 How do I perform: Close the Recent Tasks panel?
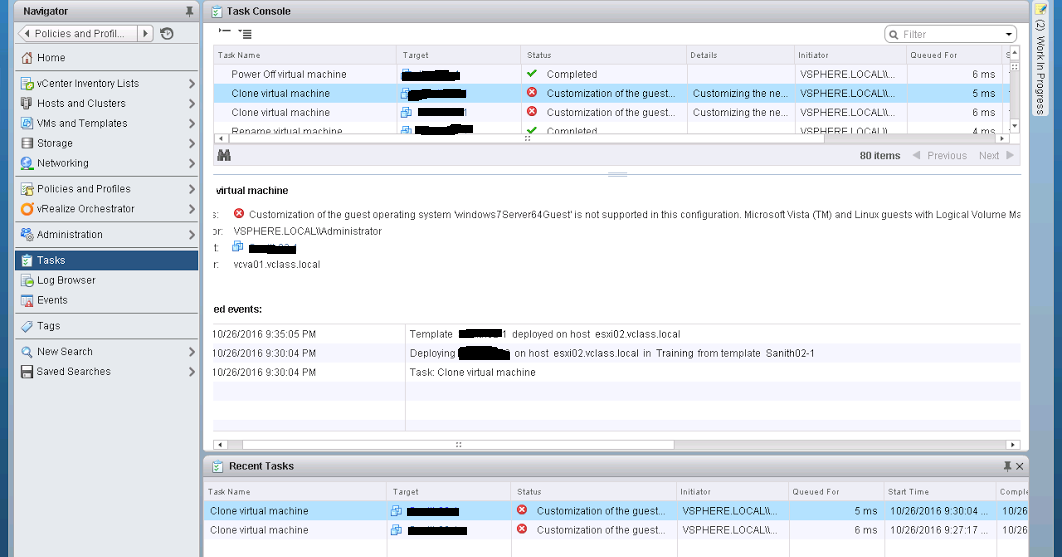(x=1020, y=466)
